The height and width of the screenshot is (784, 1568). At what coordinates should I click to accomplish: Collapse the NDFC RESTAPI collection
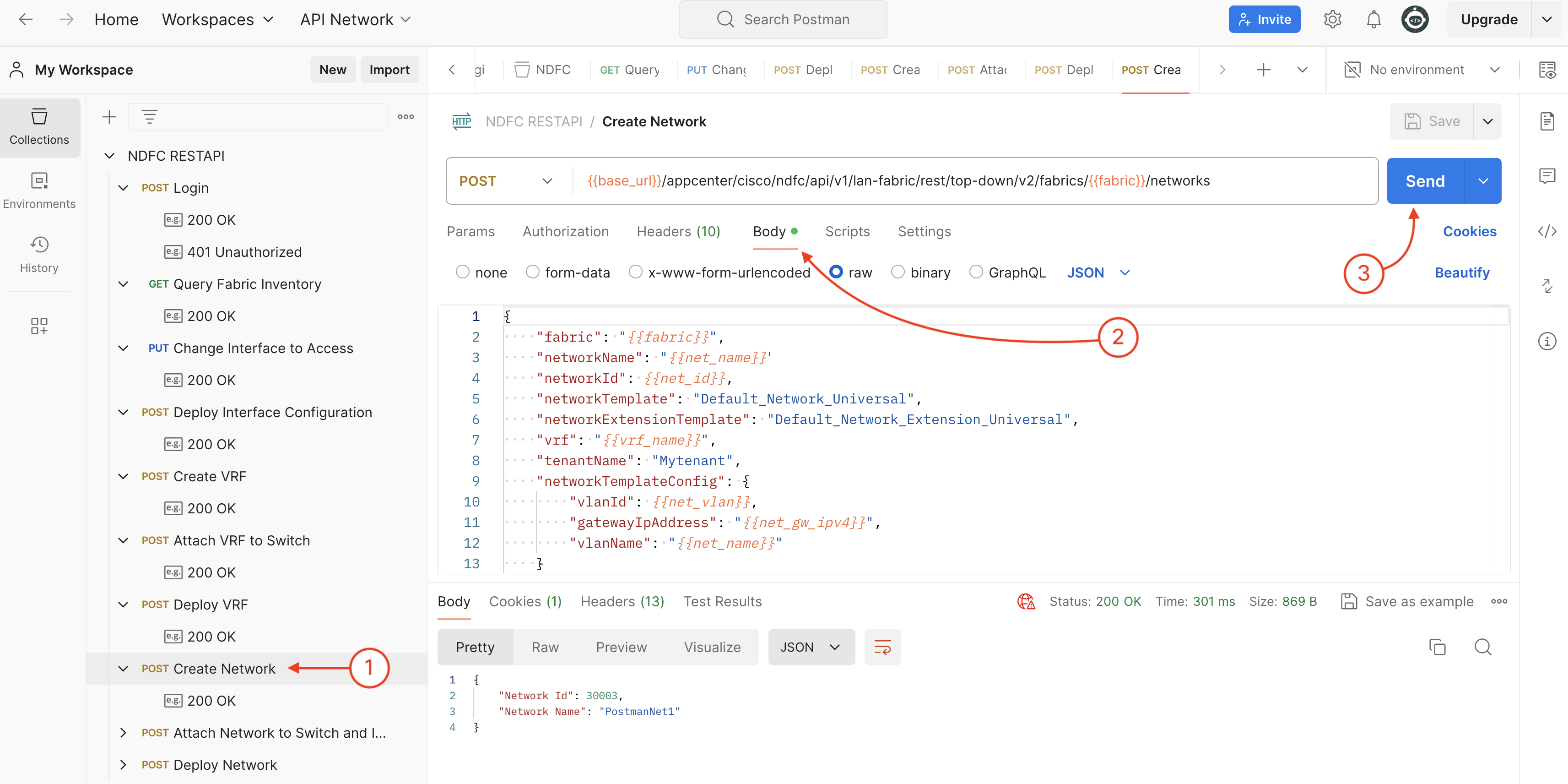click(x=109, y=156)
